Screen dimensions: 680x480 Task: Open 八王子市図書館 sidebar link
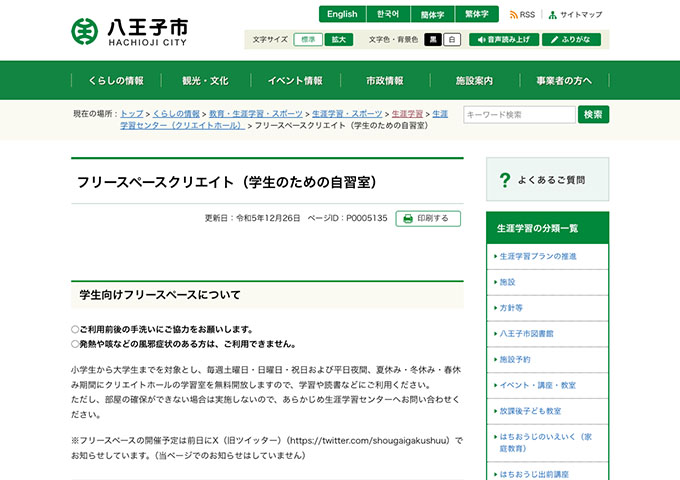pyautogui.click(x=526, y=333)
